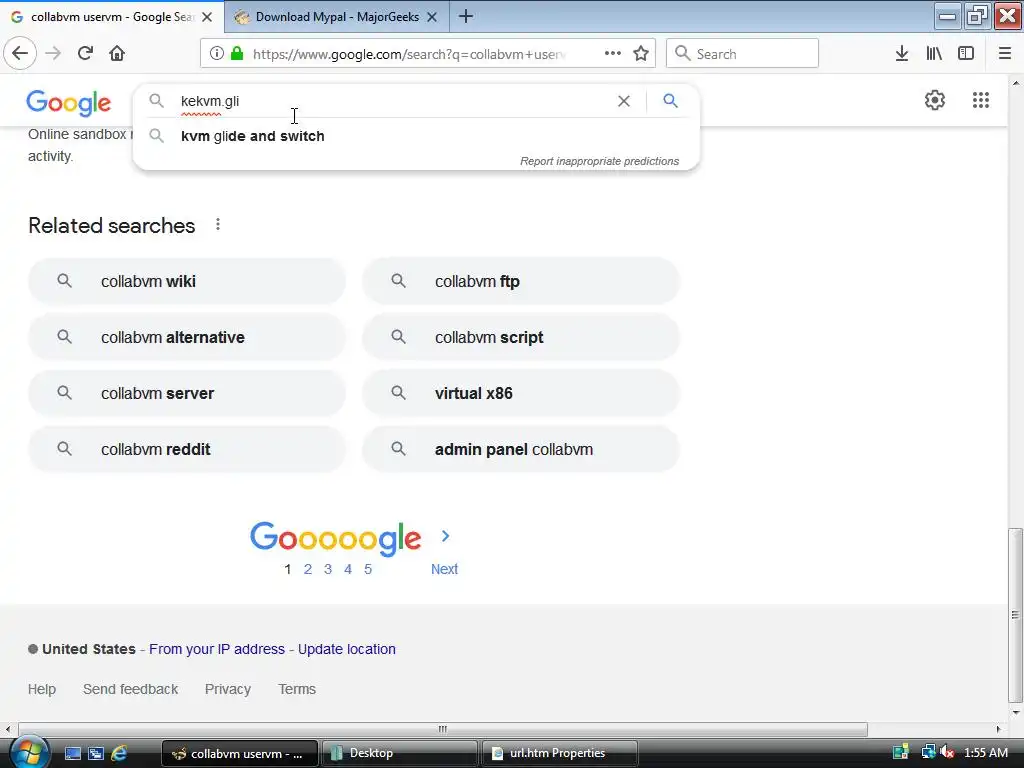Click Report inappropriate predictions
The width and height of the screenshot is (1024, 768).
coord(600,161)
